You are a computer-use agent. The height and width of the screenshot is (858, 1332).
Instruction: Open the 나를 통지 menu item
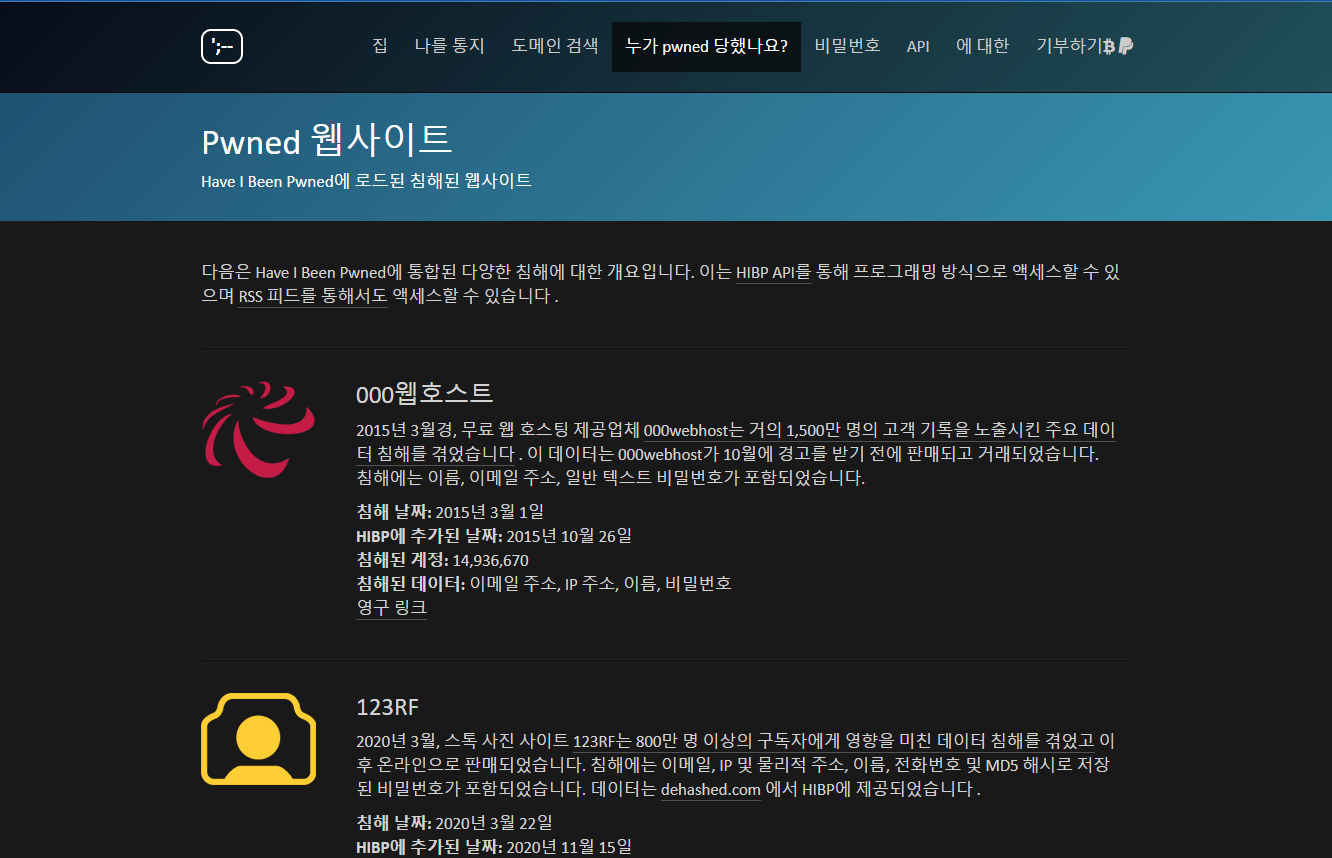pos(449,46)
